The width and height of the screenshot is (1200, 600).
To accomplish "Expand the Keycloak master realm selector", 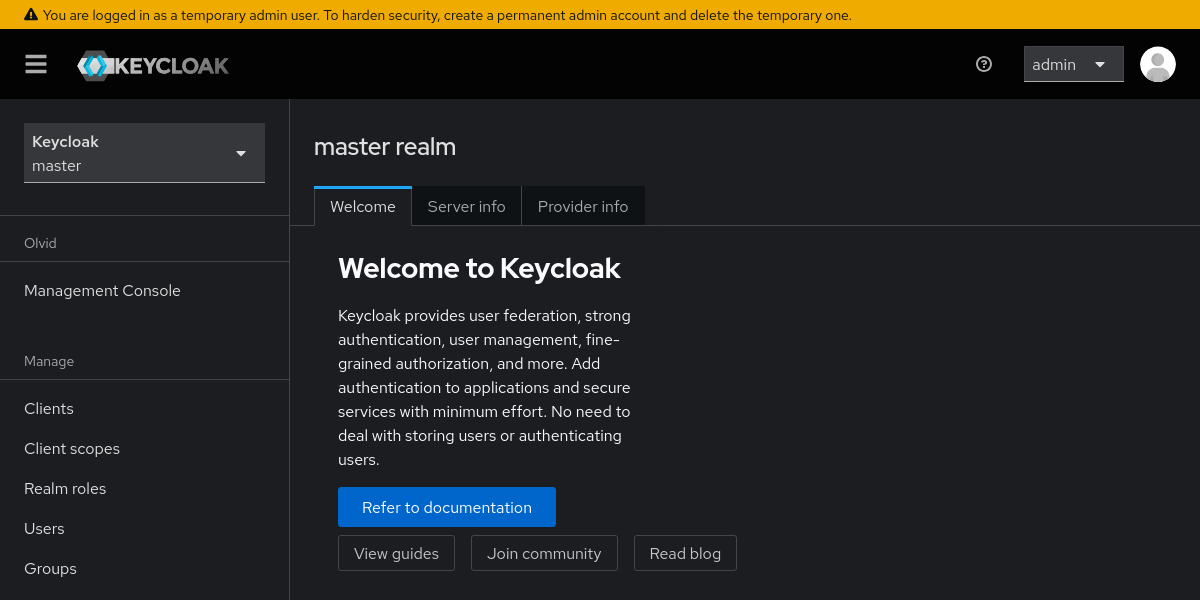I will pyautogui.click(x=144, y=153).
